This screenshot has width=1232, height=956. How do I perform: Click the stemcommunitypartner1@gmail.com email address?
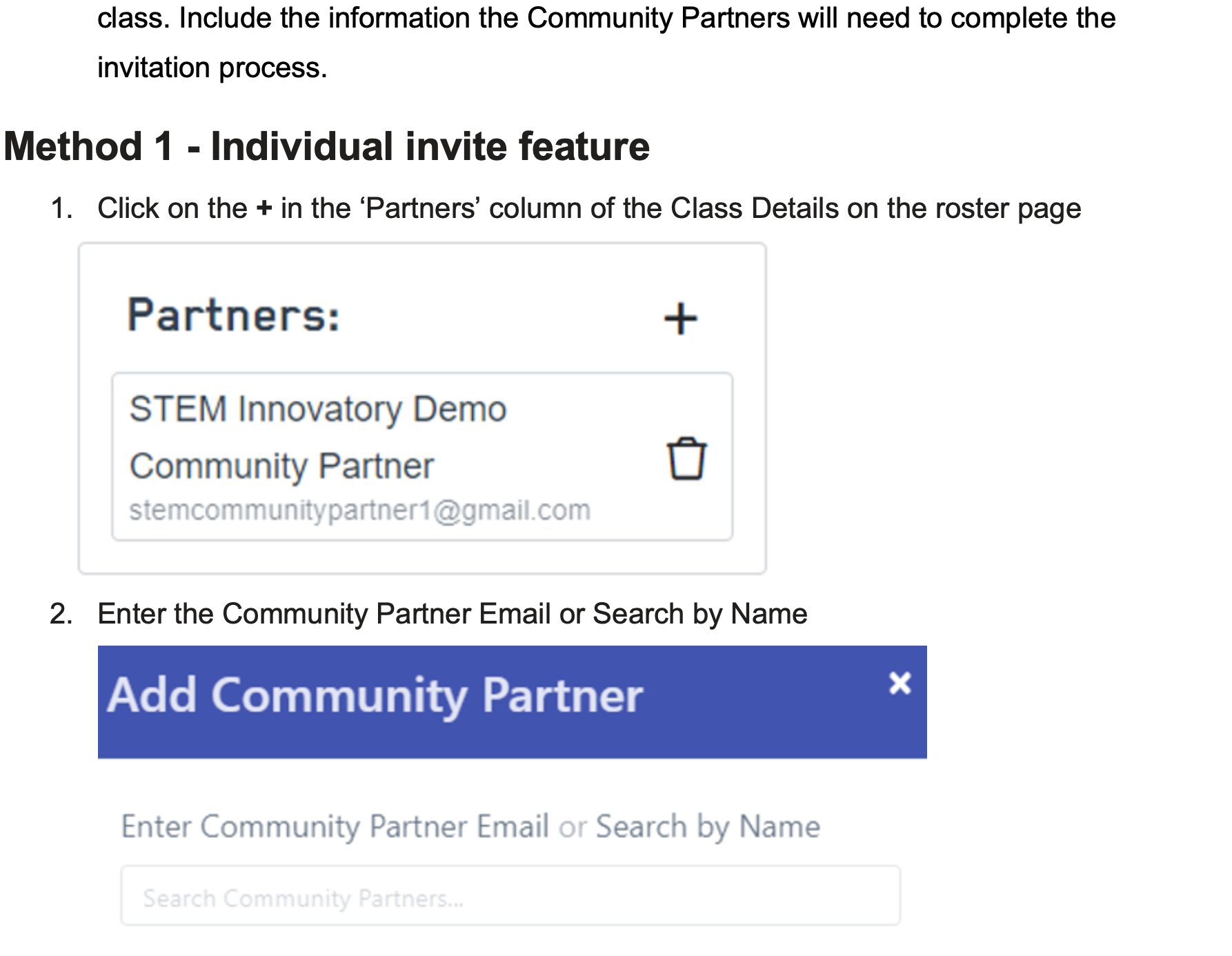[x=359, y=510]
